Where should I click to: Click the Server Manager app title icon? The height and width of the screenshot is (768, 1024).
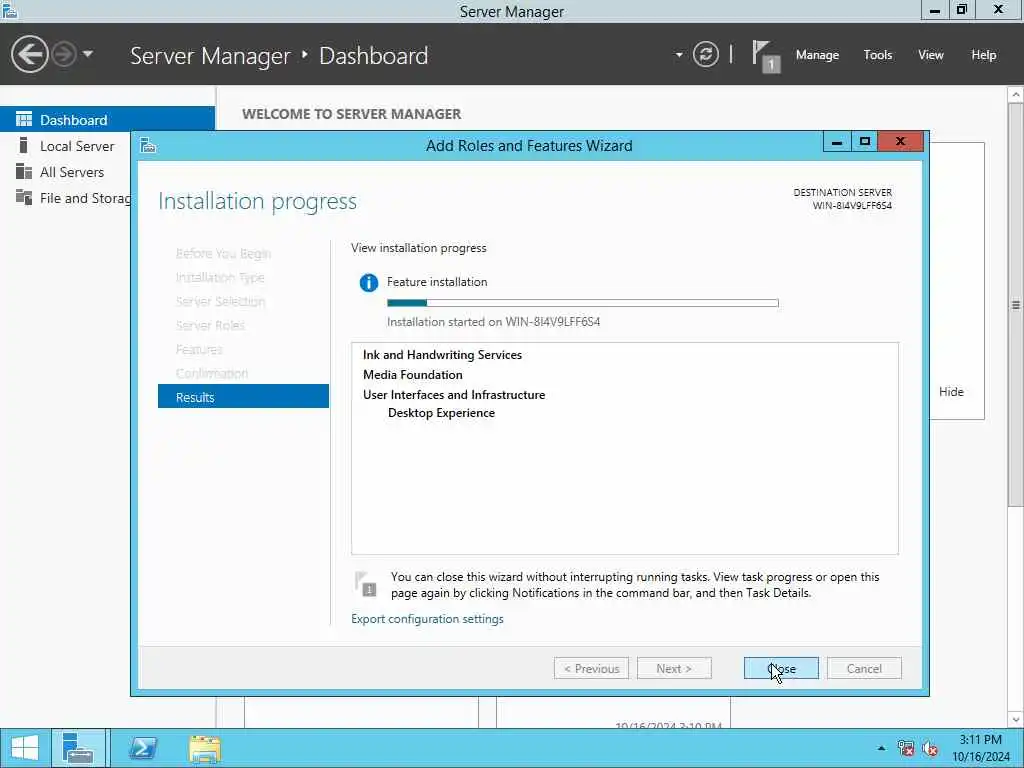(10, 10)
